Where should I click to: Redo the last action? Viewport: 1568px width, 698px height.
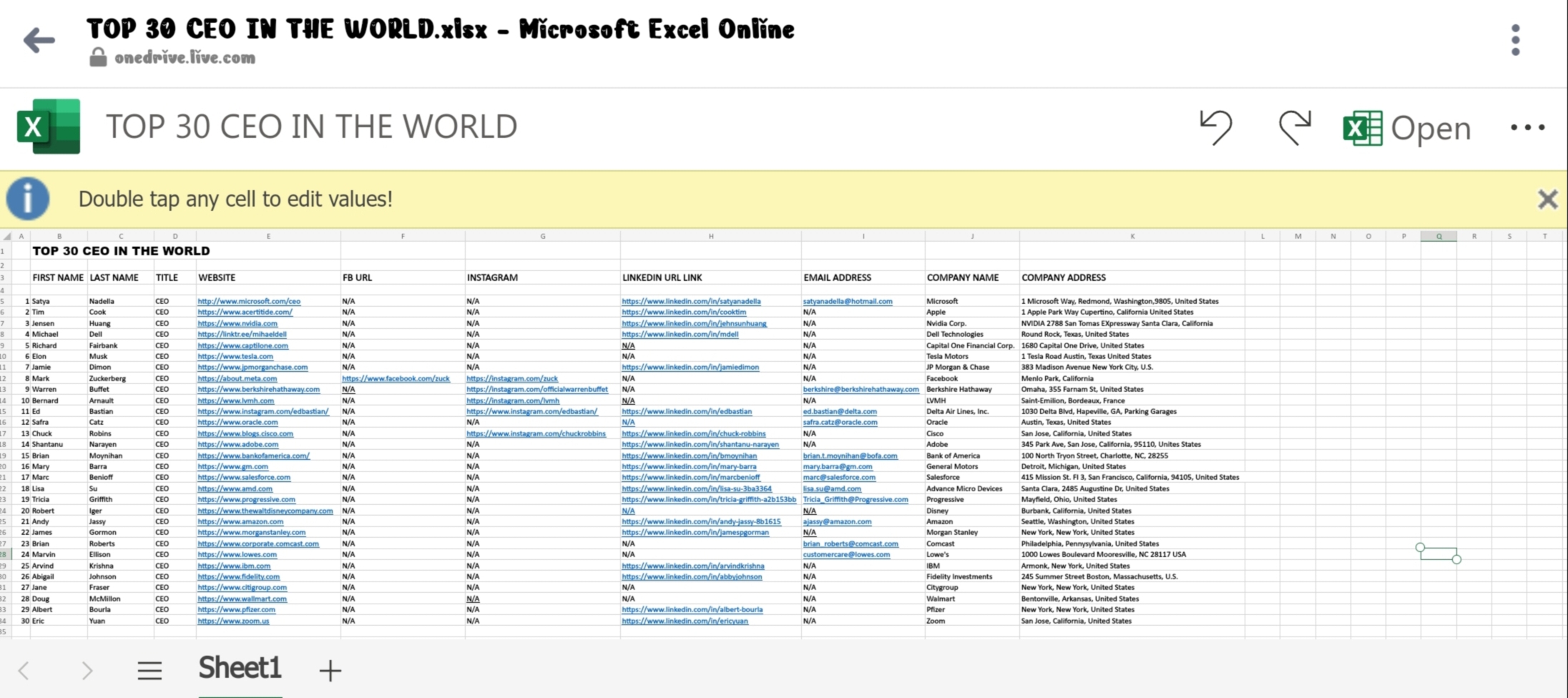pos(1295,127)
